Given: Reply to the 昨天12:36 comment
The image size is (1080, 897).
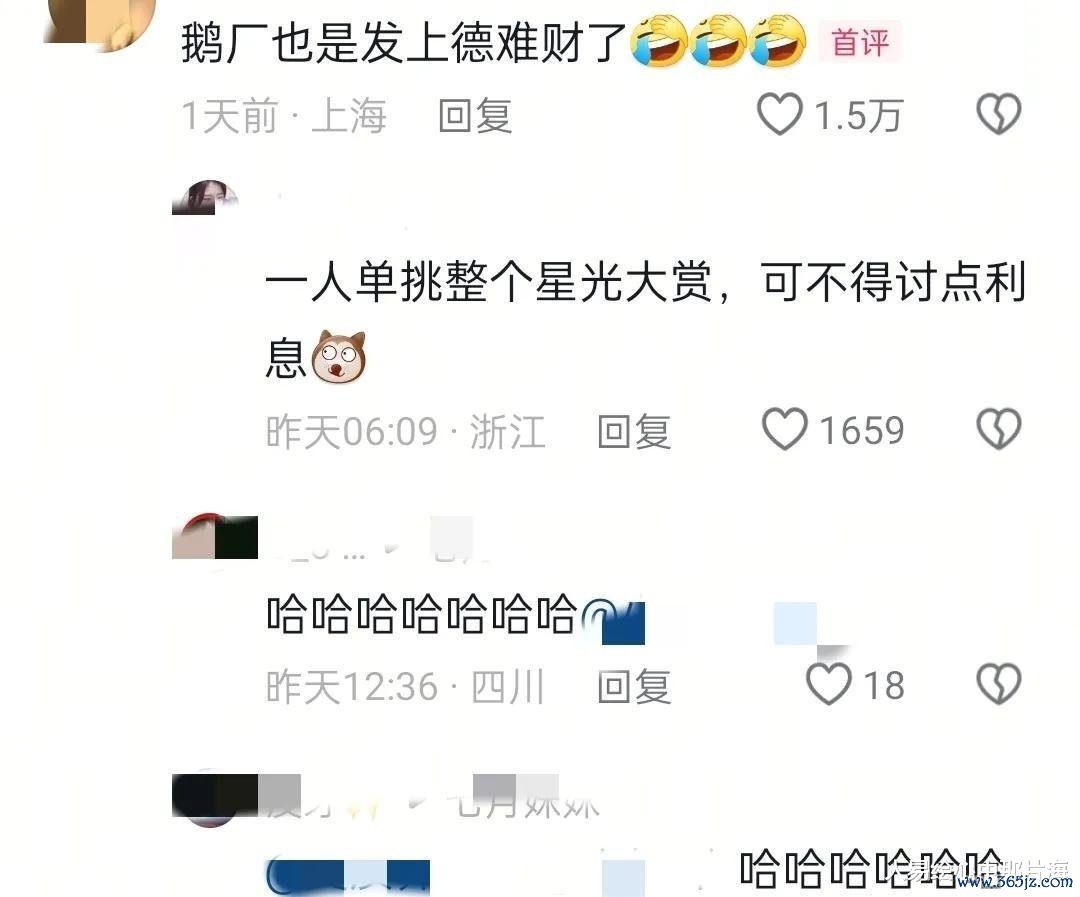Looking at the screenshot, I should tap(634, 686).
